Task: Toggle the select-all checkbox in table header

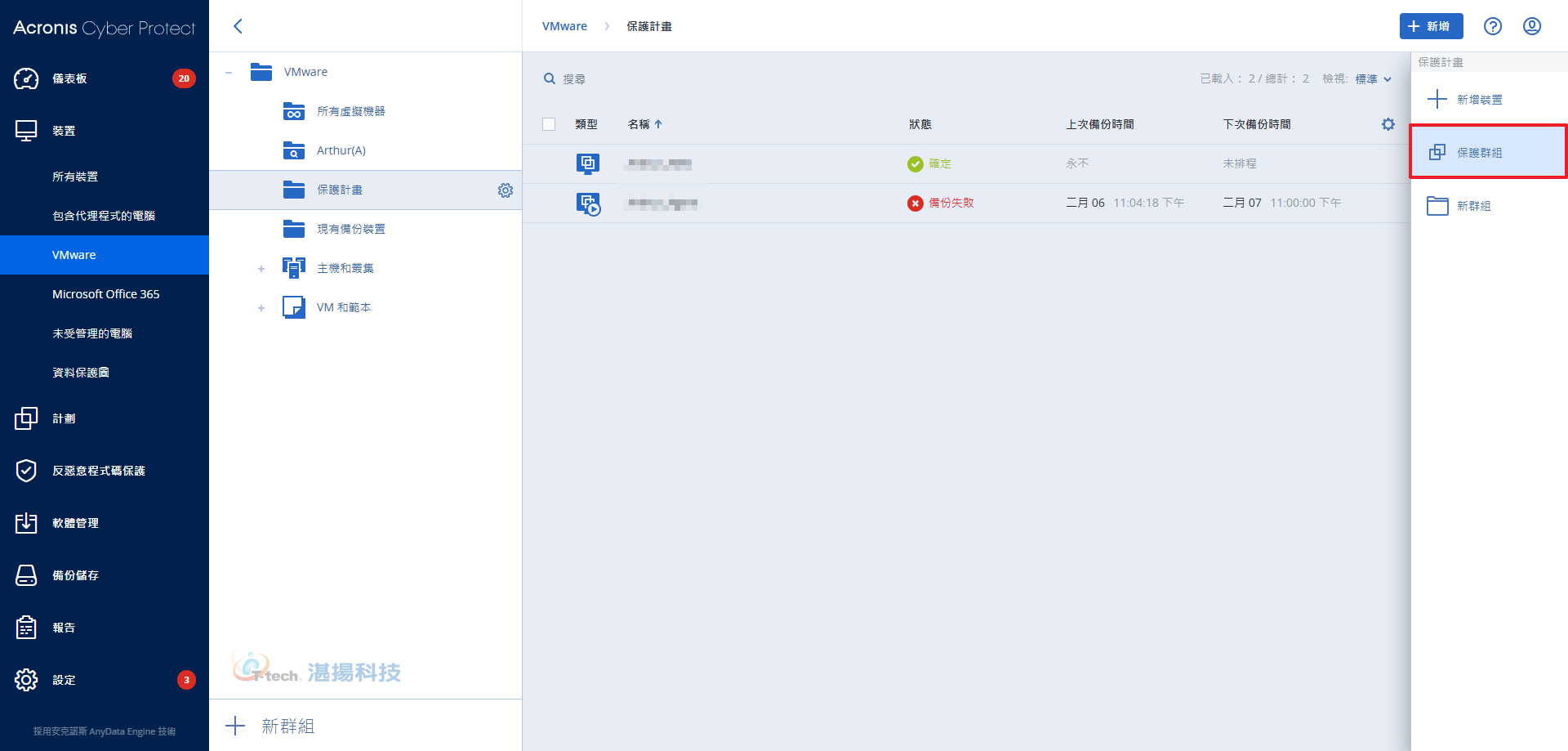Action: click(x=549, y=124)
